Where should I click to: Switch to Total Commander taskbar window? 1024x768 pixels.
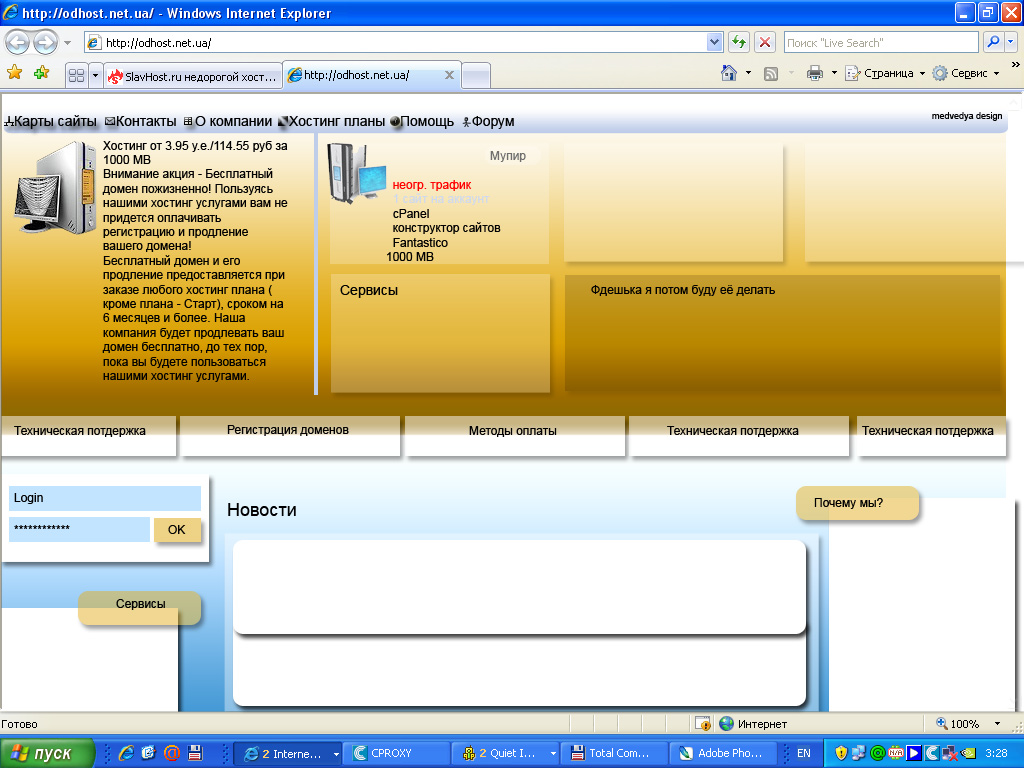click(x=615, y=753)
